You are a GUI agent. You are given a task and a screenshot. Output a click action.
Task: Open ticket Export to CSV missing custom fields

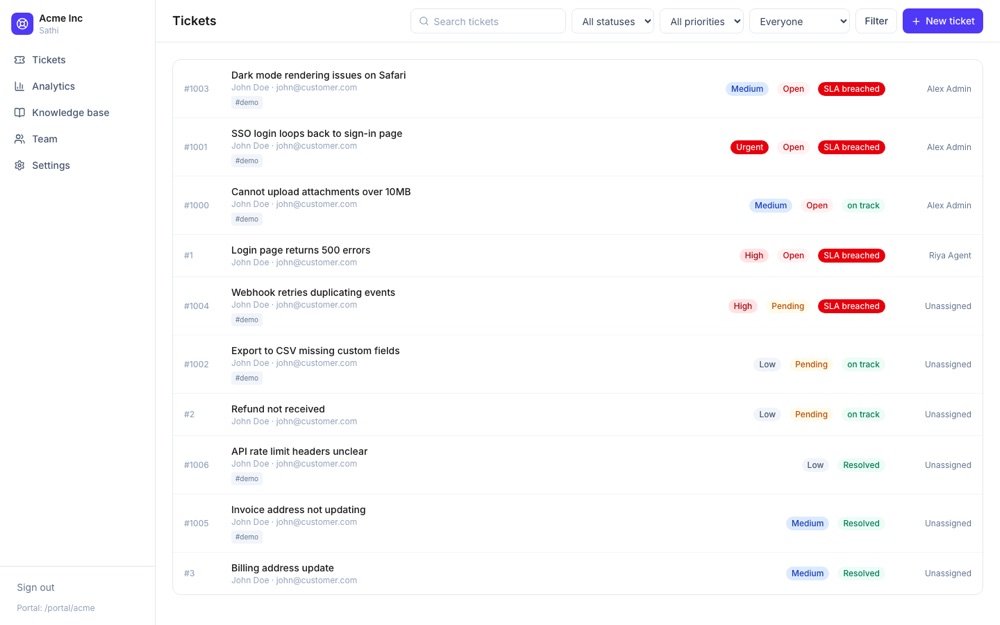tap(315, 351)
